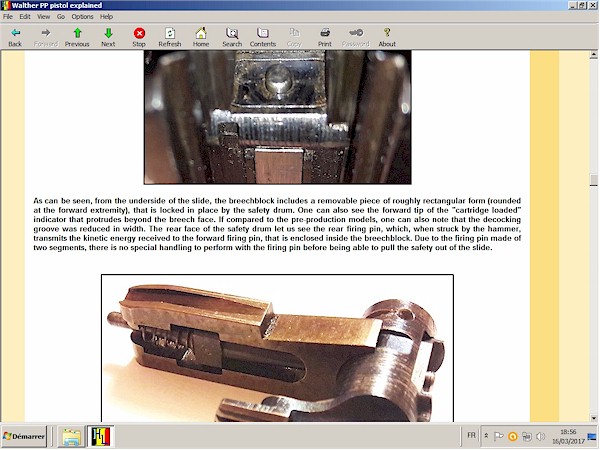Click the orange circular tray icon
600x450 pixels.
[513, 436]
